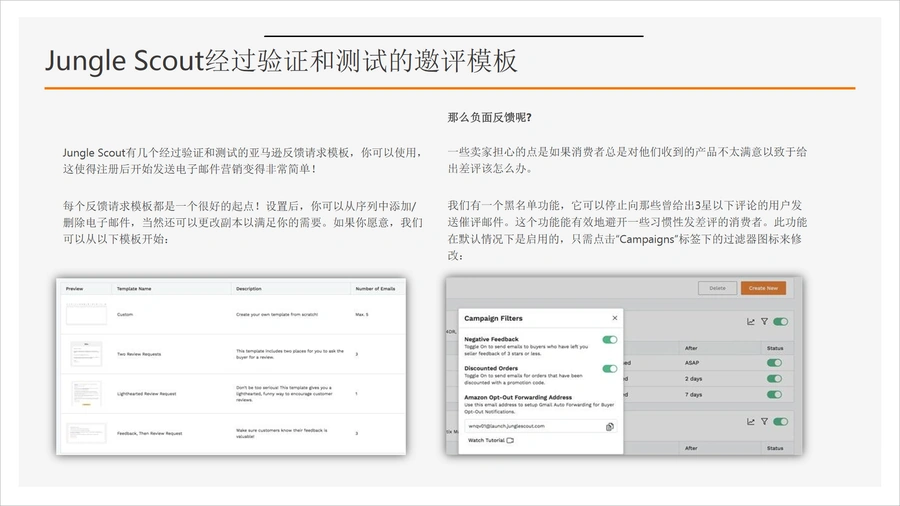900x506 pixels.
Task: Disable the 2 days email status toggle
Action: 774,379
